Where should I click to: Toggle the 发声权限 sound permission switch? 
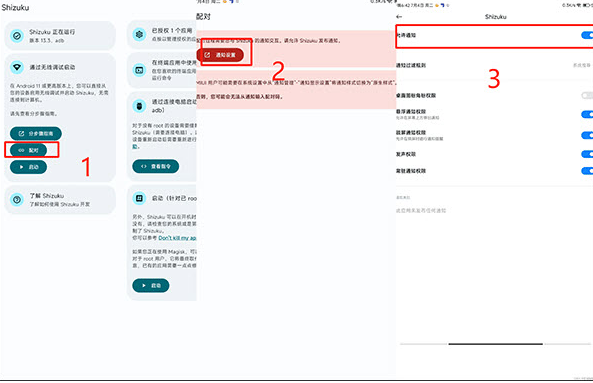[x=587, y=154]
